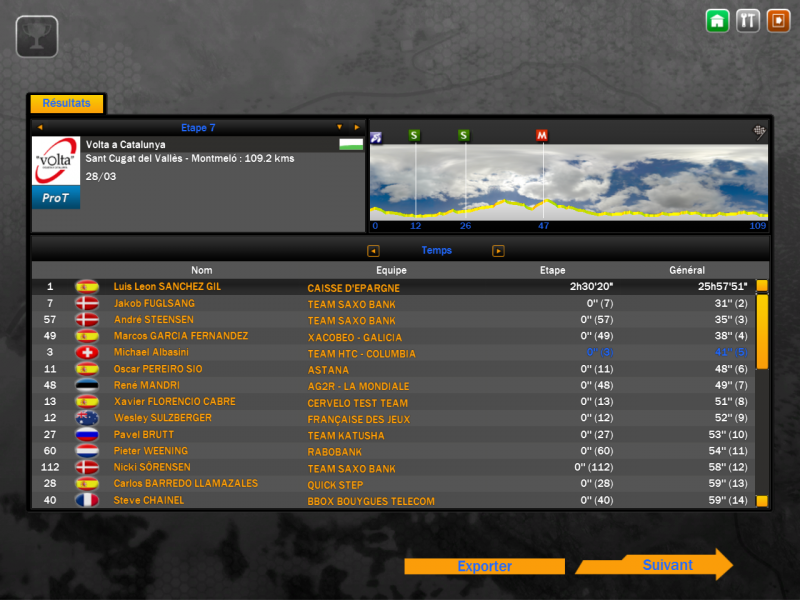Open team ASTANA
This screenshot has height=600, width=800.
pyautogui.click(x=328, y=370)
